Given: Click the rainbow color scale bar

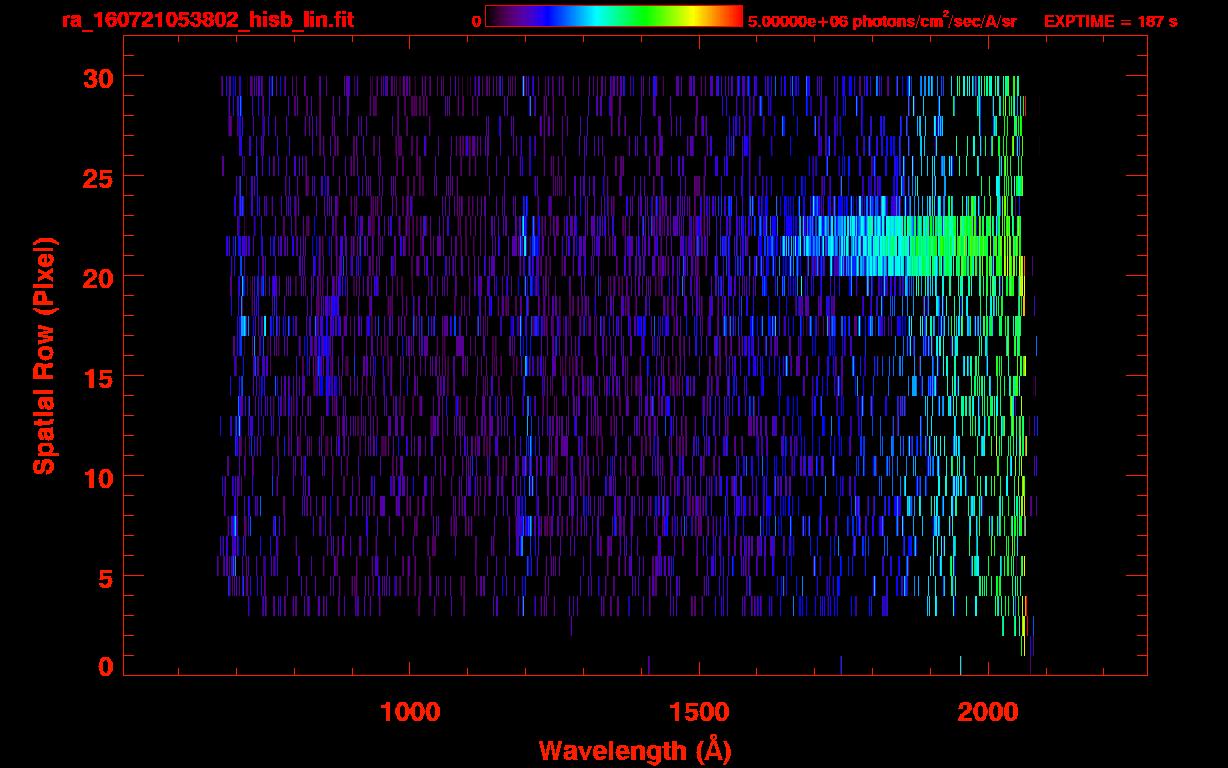Looking at the screenshot, I should (x=614, y=16).
